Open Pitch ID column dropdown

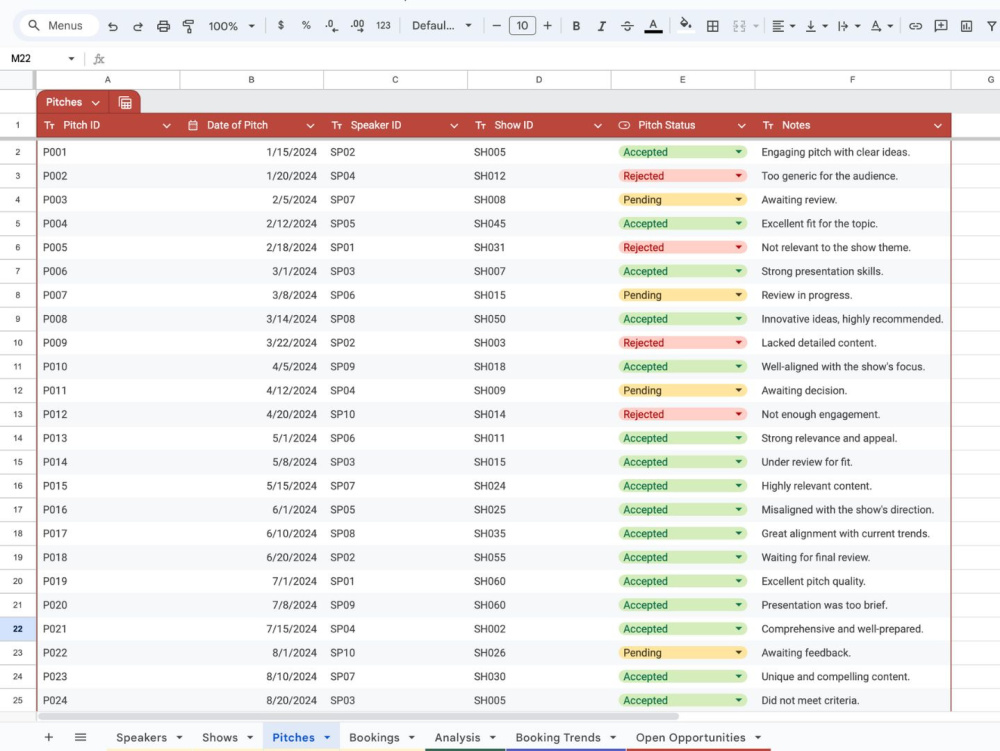[x=166, y=126]
